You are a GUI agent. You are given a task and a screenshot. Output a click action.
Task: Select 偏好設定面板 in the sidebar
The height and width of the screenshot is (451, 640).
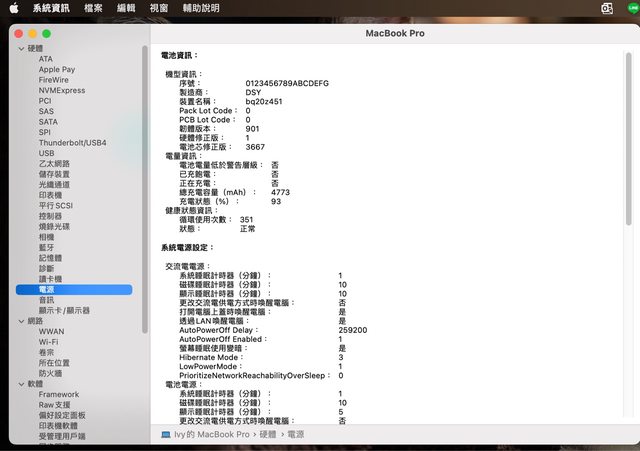(62, 415)
